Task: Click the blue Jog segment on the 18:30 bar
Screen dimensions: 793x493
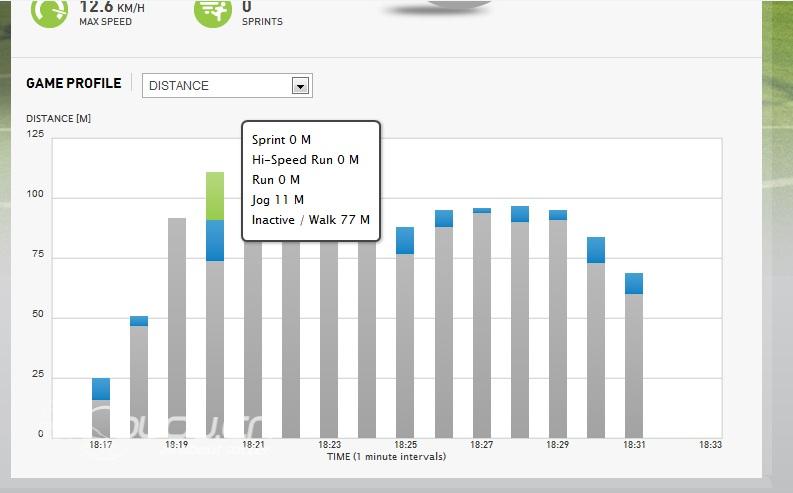Action: (596, 250)
